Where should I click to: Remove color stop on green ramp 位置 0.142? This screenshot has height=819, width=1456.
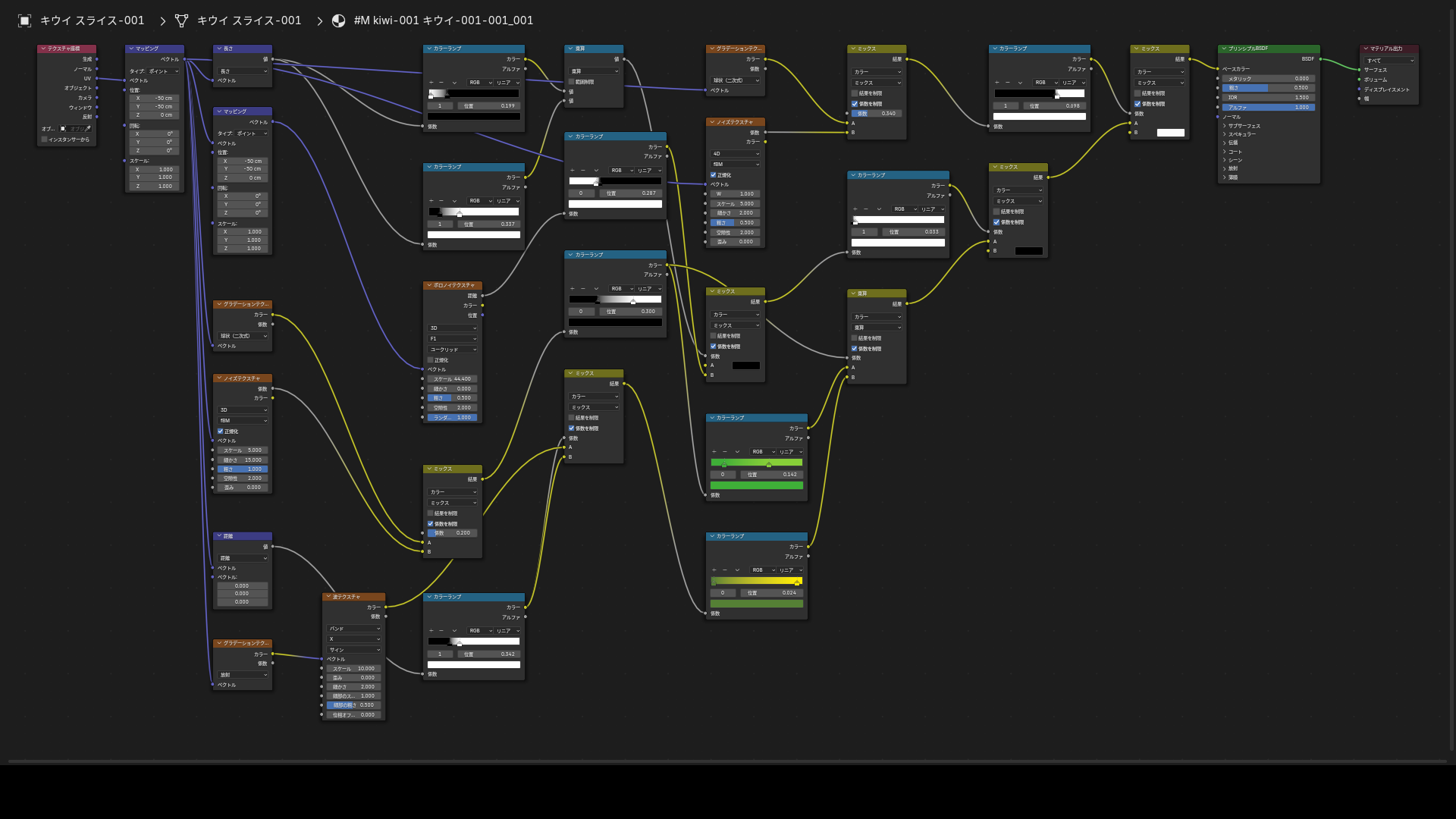coord(725,452)
